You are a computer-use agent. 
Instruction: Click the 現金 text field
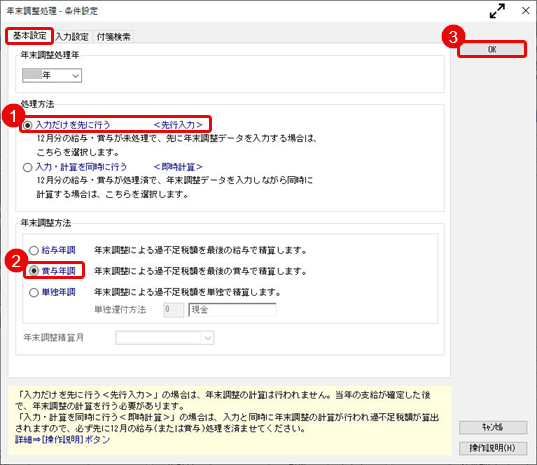pyautogui.click(x=232, y=310)
